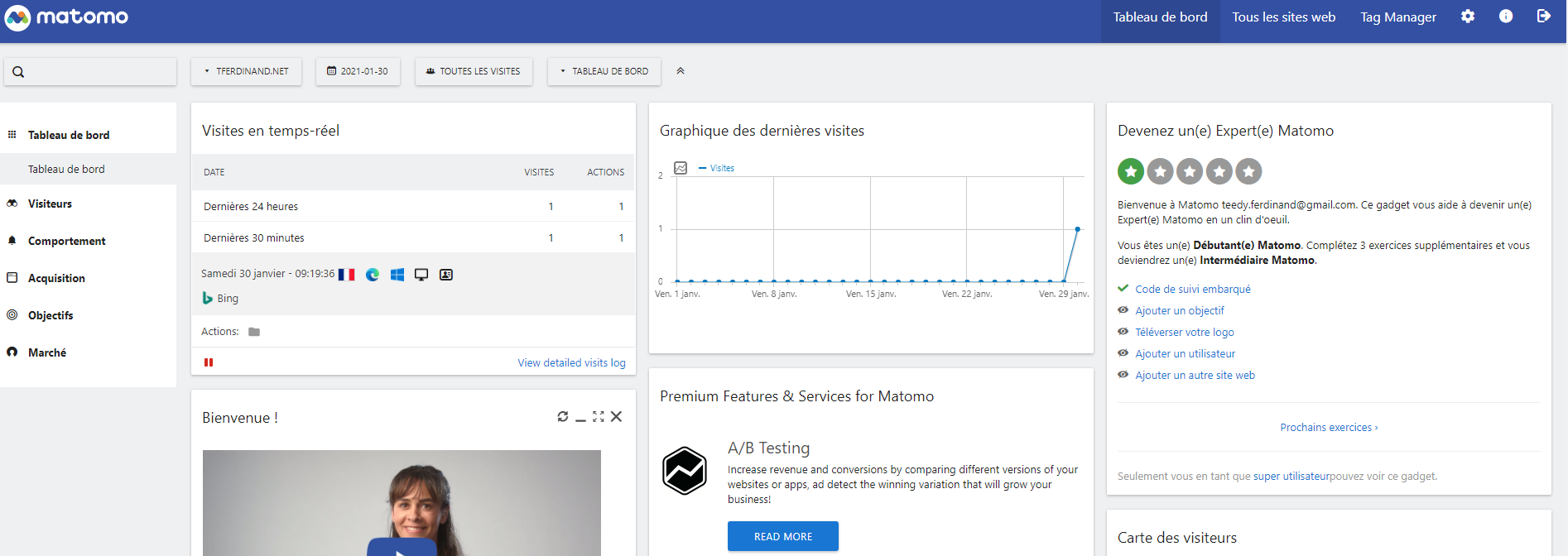Screen dimensions: 1568x556
Task: Maximise the Bienvenue widget
Action: (599, 417)
